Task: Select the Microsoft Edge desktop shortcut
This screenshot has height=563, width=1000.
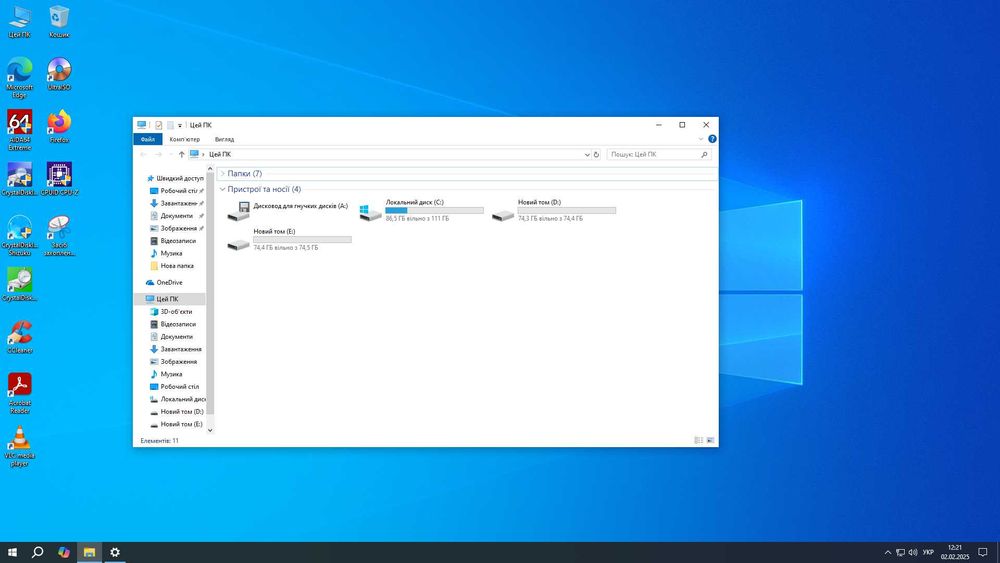Action: (x=19, y=77)
